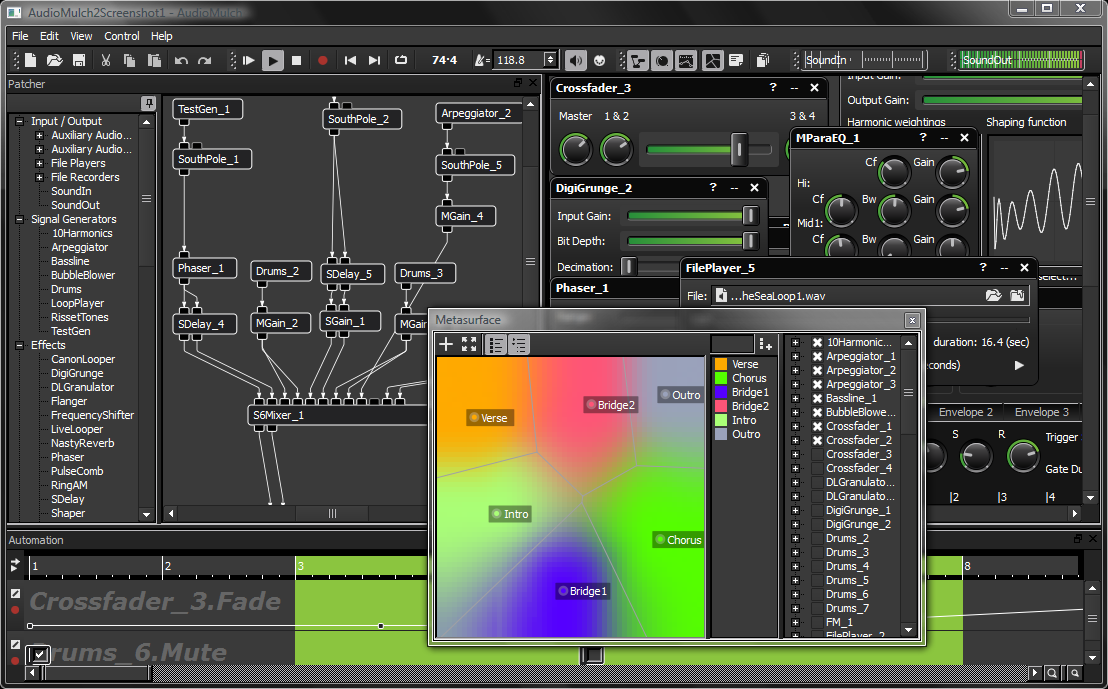Screen dimensions: 1108x689
Task: Click the play-from-start transport button
Action: [249, 61]
